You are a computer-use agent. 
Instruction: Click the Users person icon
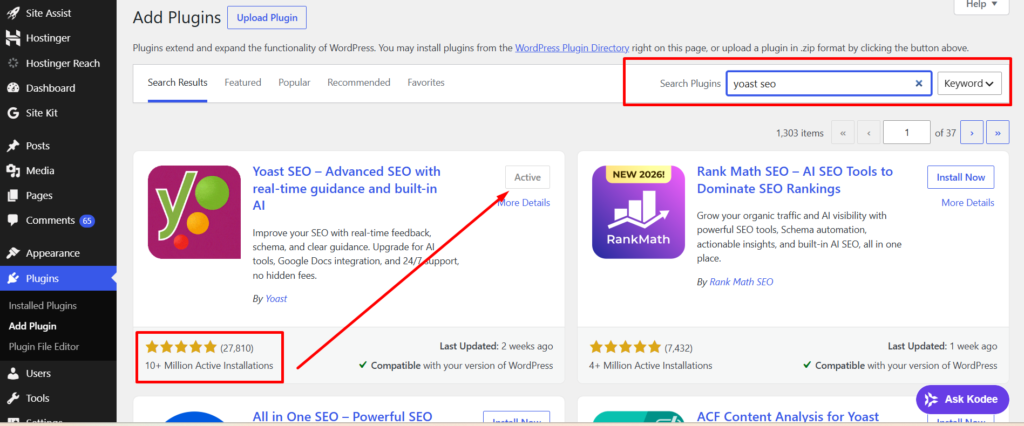[12, 374]
